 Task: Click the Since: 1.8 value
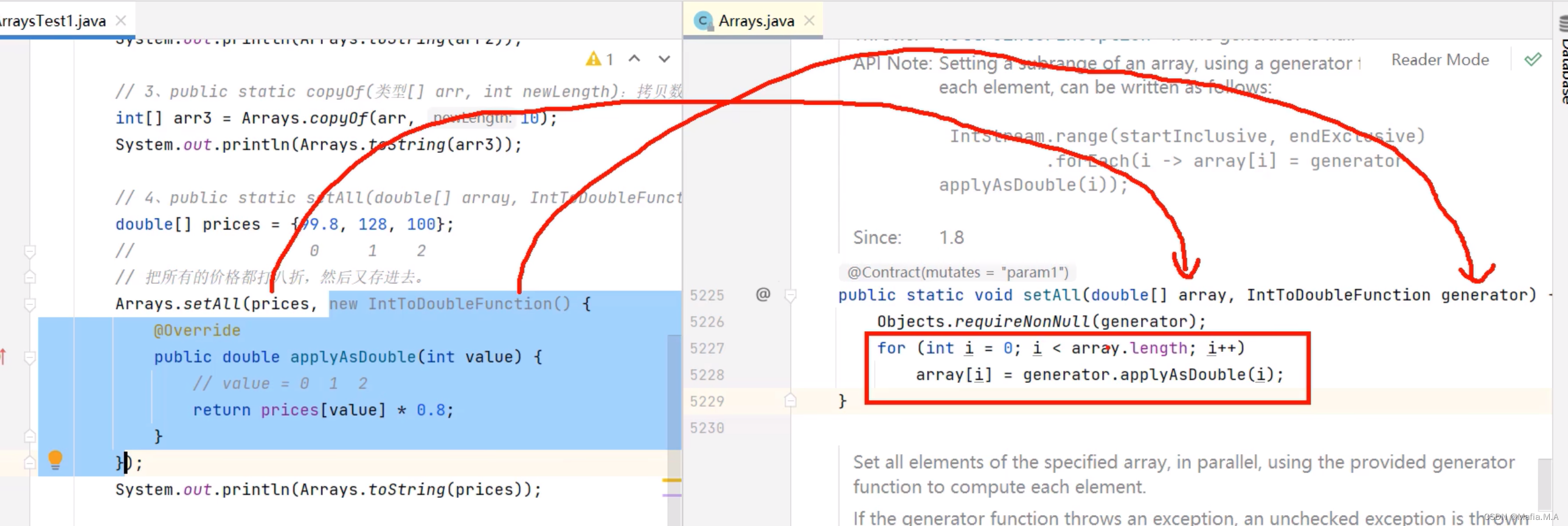tap(951, 237)
